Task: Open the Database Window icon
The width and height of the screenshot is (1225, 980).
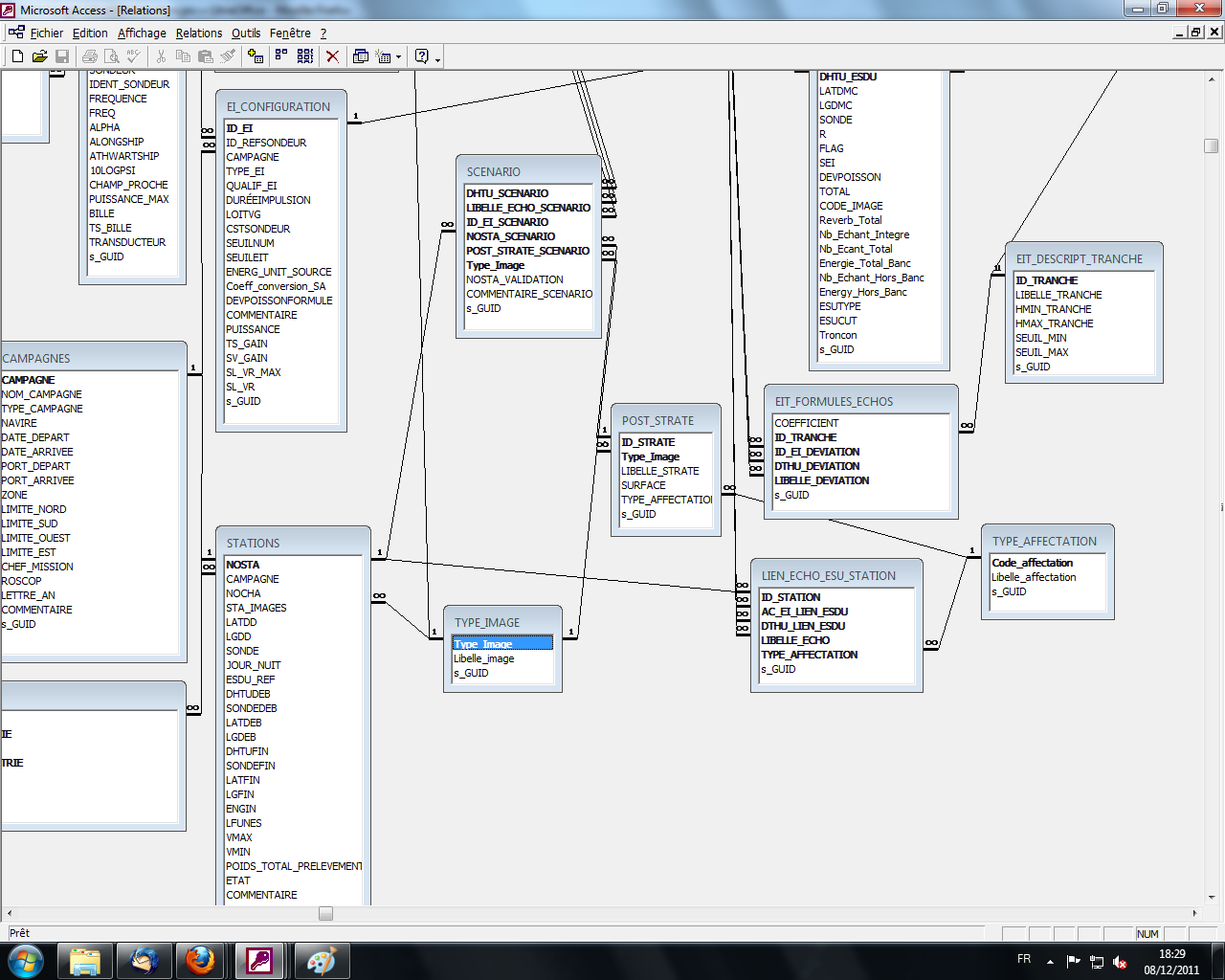Action: pos(361,56)
